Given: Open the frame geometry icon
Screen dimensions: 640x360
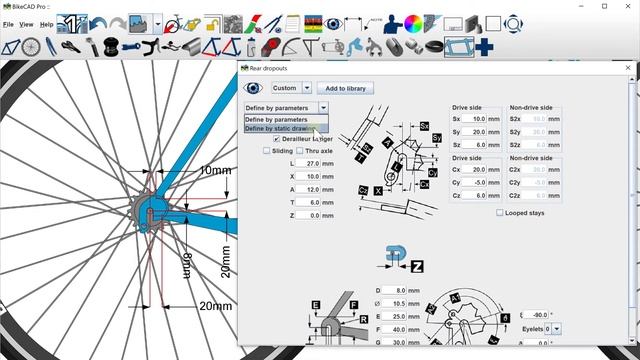Looking at the screenshot, I should (10, 47).
